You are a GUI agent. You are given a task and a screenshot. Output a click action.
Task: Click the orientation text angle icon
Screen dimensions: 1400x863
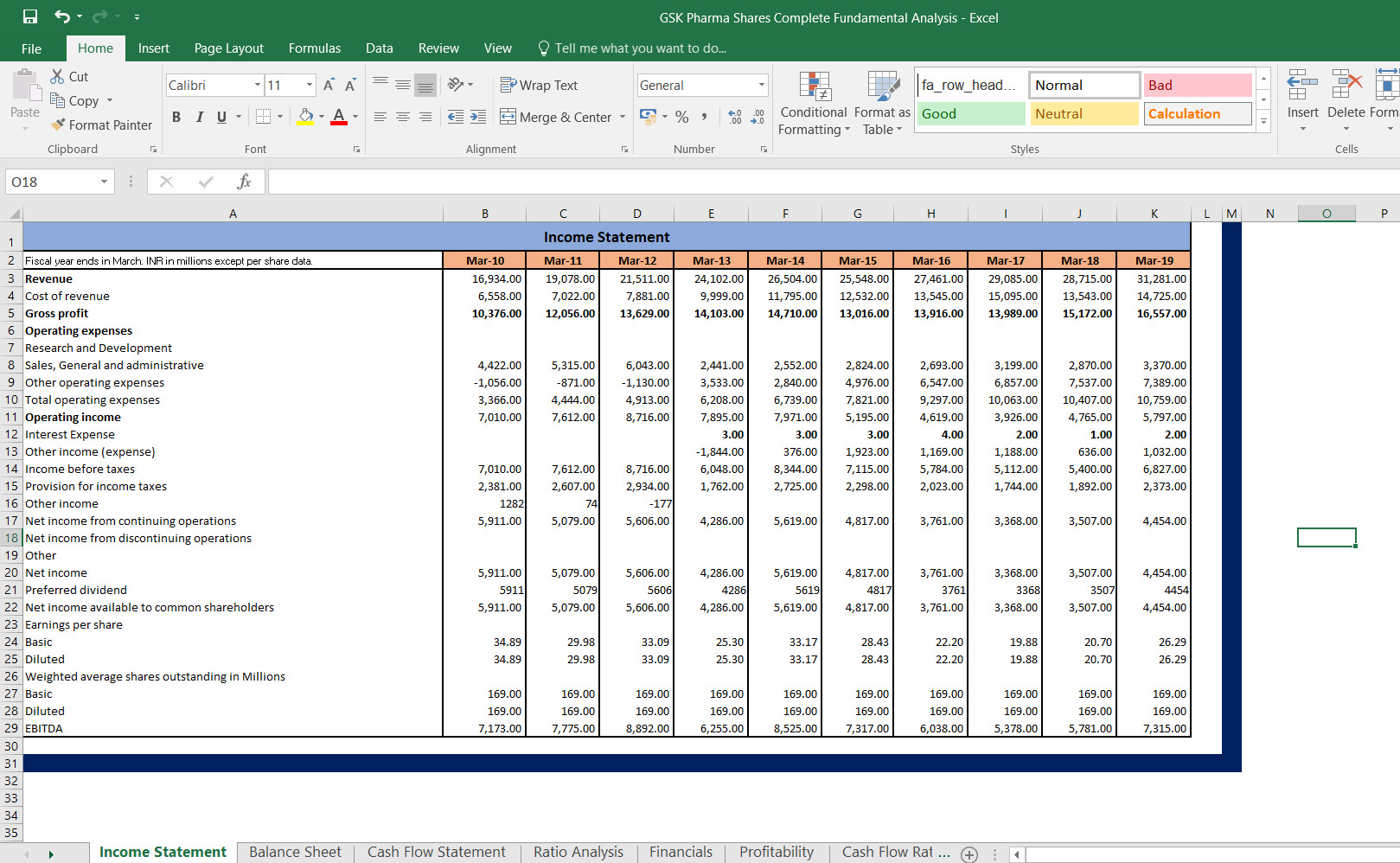(x=456, y=85)
